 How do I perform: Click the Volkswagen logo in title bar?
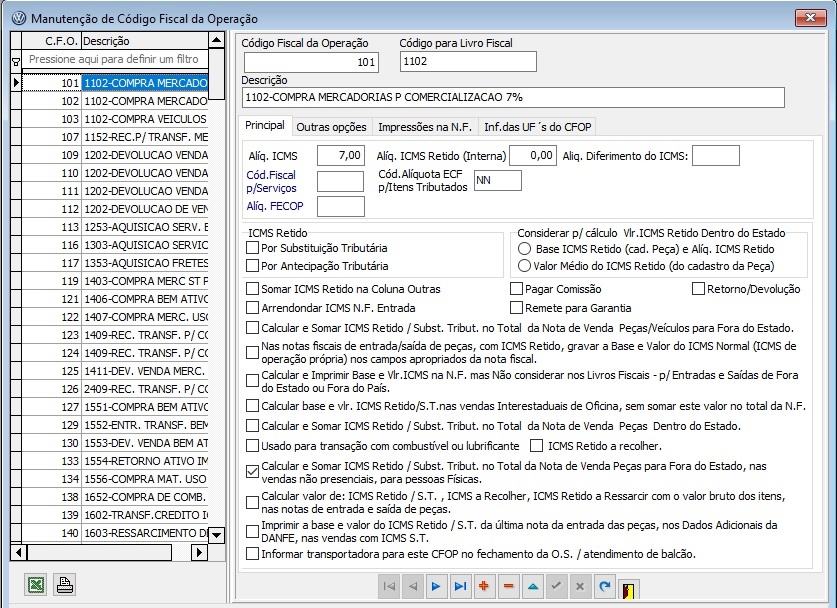tap(19, 18)
